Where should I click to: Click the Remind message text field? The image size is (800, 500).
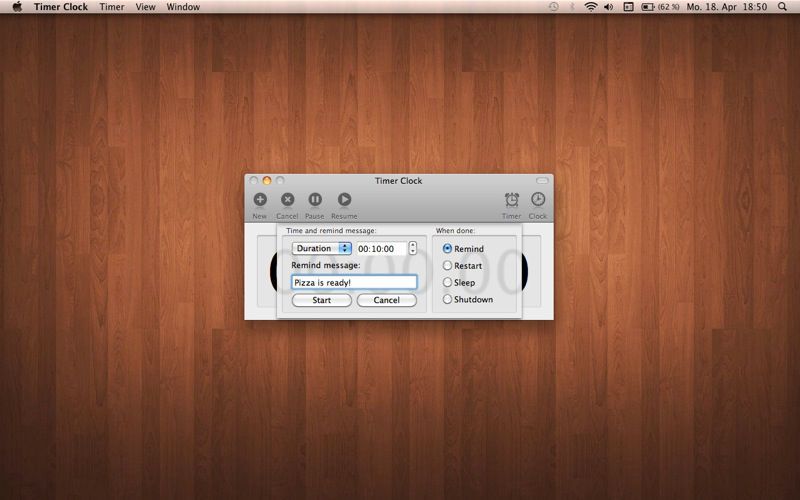tap(355, 282)
